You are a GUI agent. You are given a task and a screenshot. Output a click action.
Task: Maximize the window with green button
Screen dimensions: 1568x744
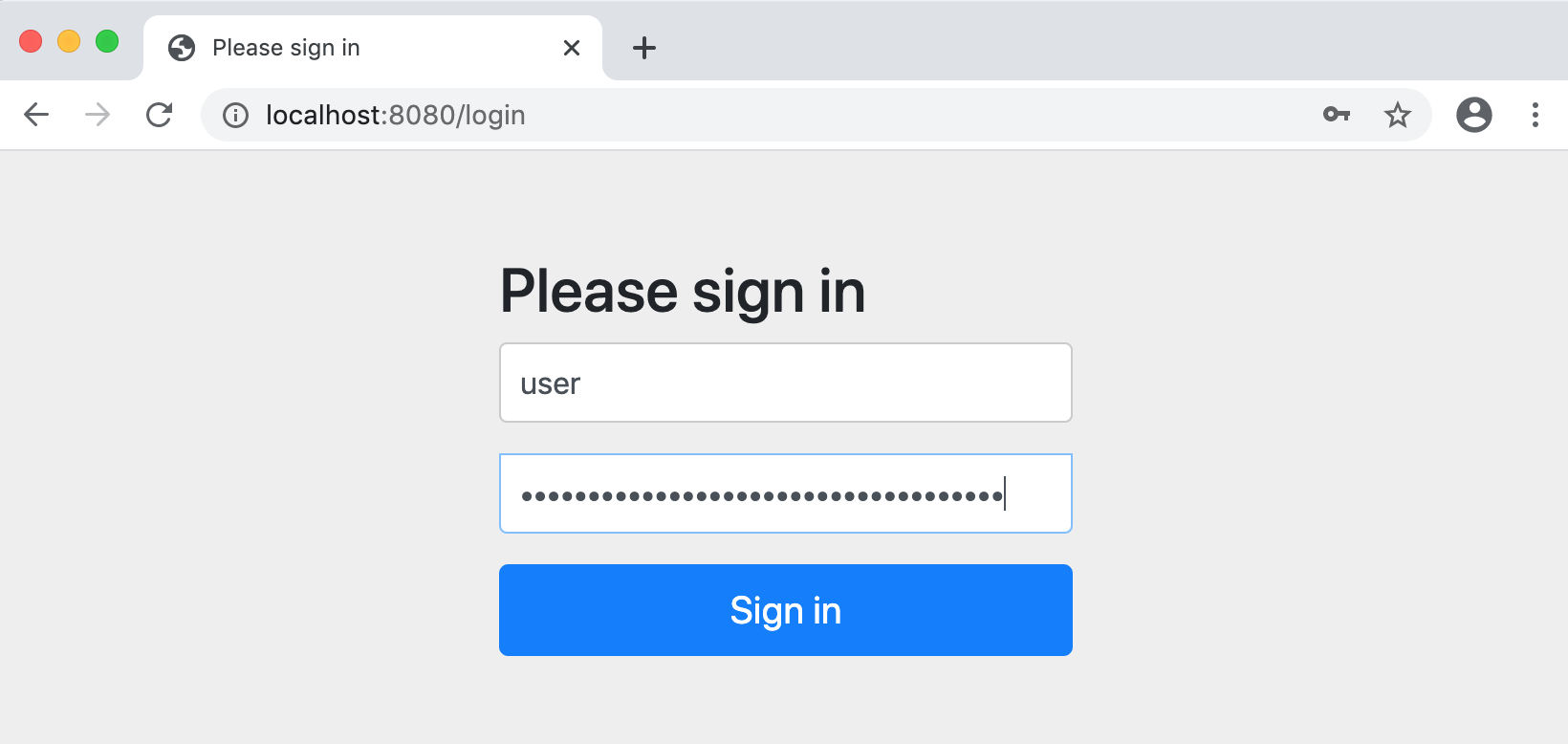click(107, 41)
